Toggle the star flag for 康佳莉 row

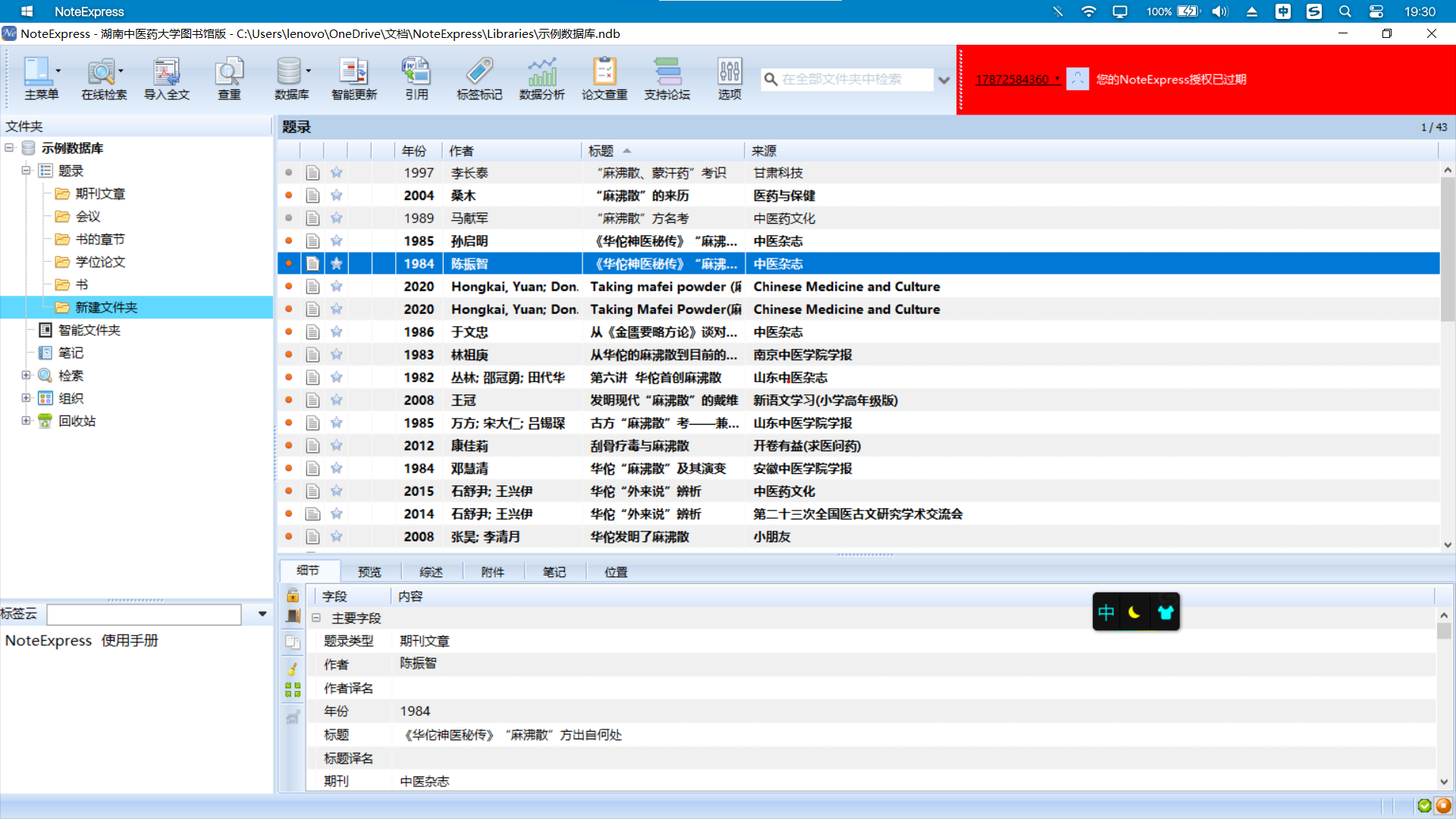click(337, 446)
